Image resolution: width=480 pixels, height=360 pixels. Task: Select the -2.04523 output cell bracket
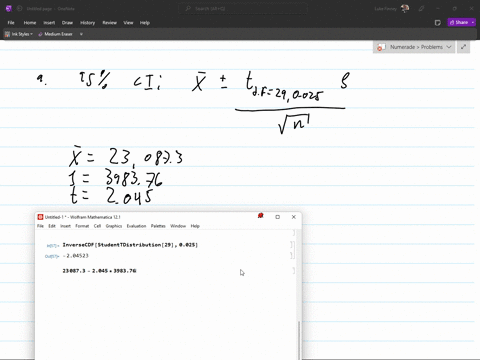click(x=292, y=256)
